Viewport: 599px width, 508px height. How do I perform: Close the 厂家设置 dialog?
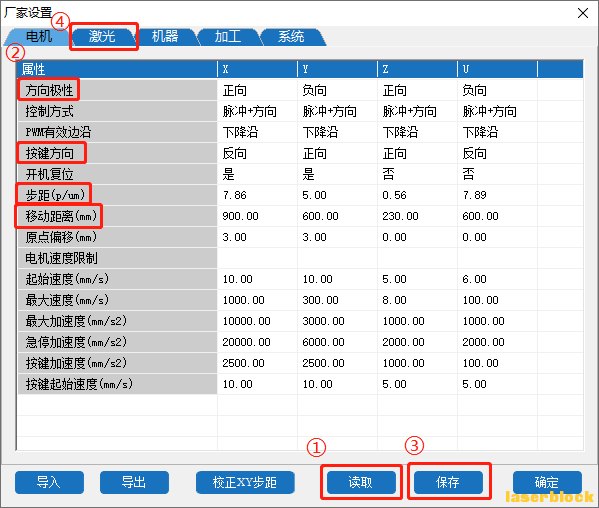583,13
